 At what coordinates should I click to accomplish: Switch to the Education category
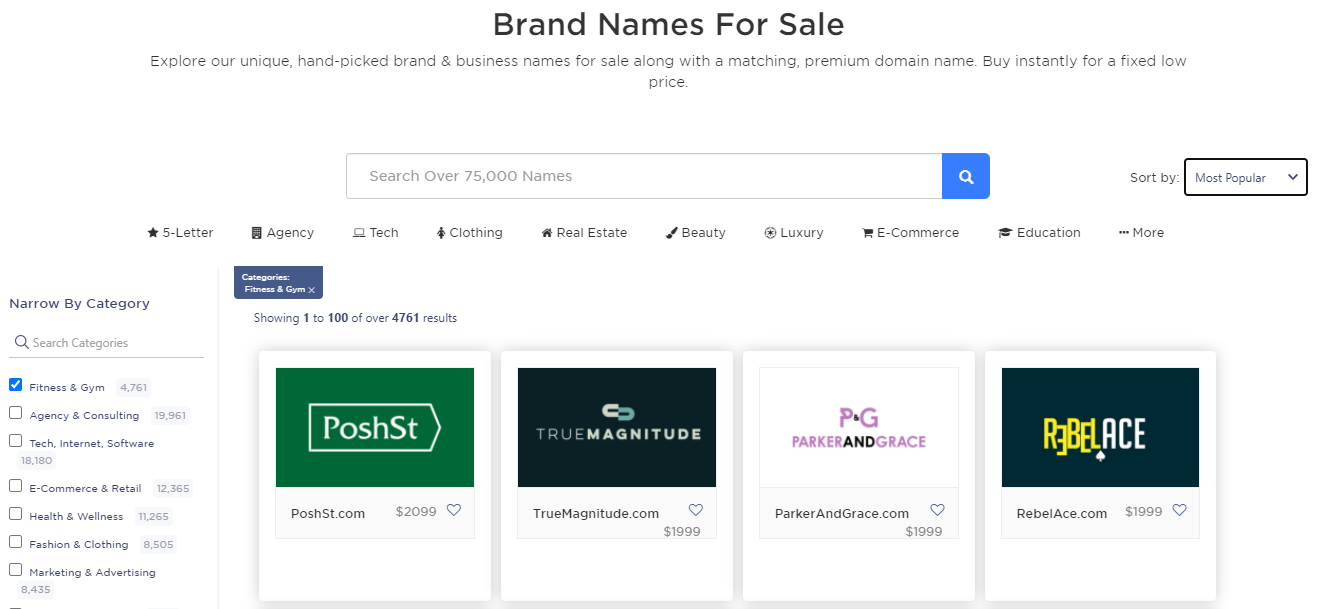coord(1039,233)
